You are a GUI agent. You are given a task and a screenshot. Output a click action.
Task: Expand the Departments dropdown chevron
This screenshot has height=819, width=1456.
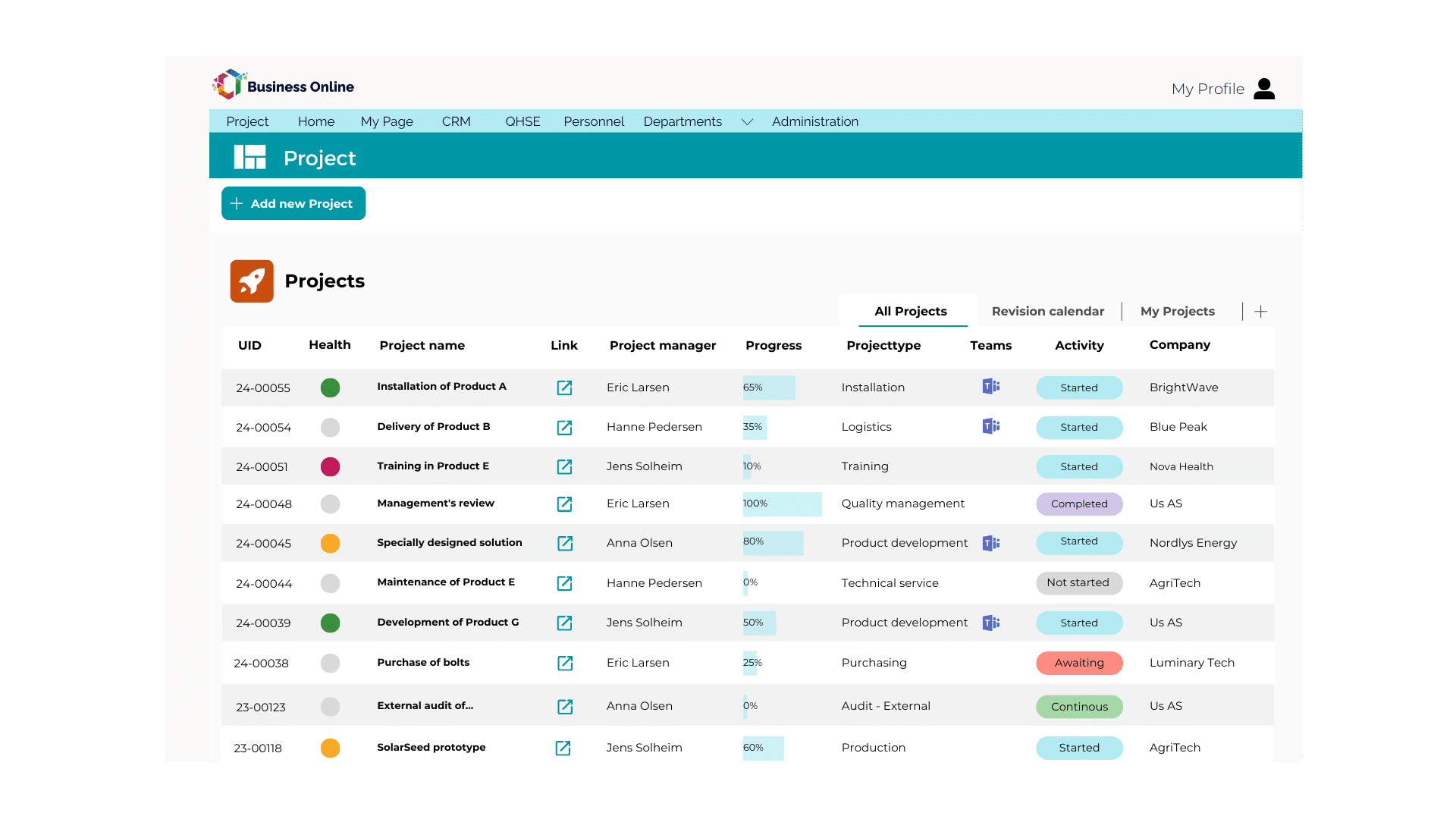click(x=747, y=122)
